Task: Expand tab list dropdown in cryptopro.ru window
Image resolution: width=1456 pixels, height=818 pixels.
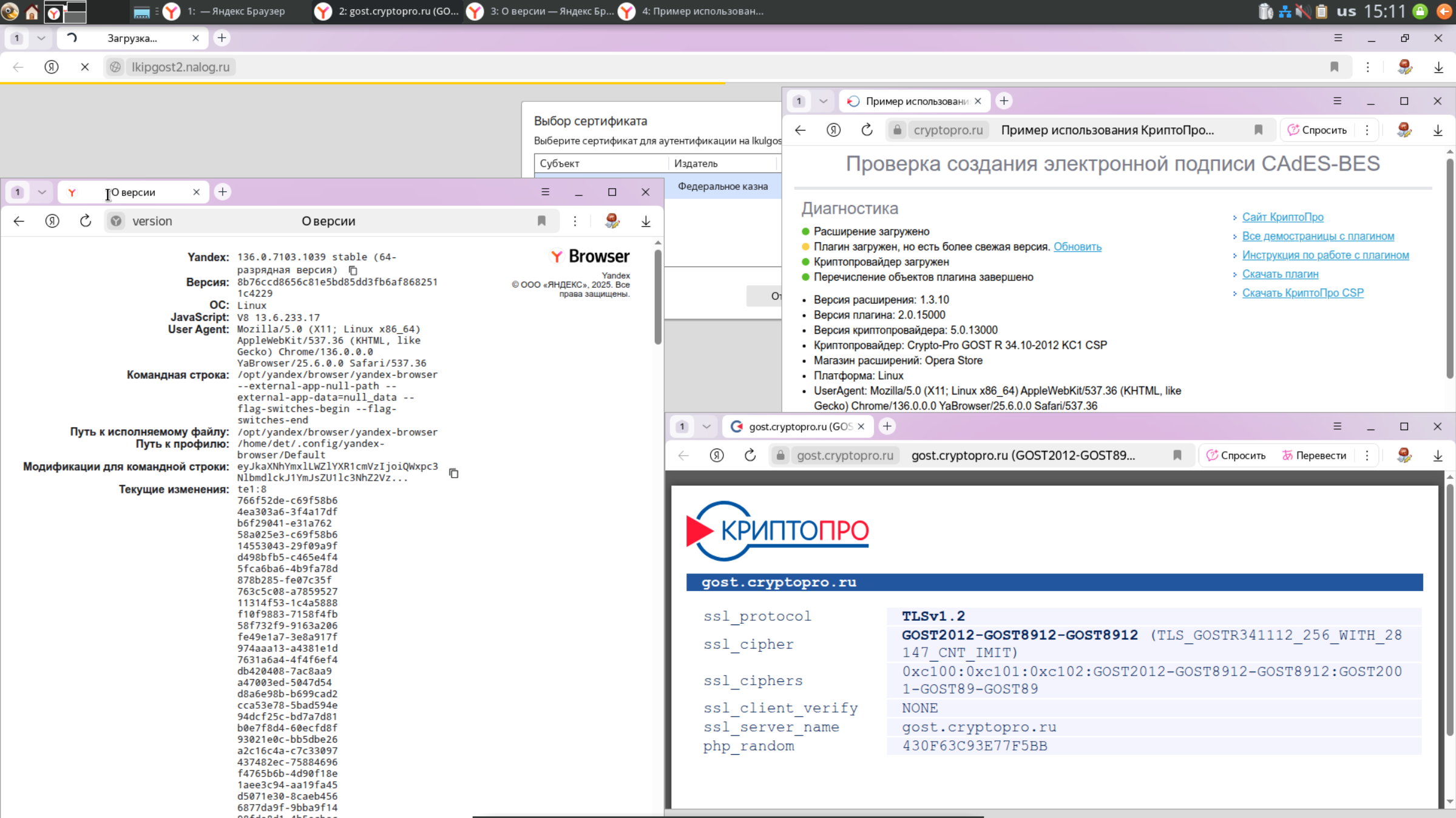Action: [823, 101]
